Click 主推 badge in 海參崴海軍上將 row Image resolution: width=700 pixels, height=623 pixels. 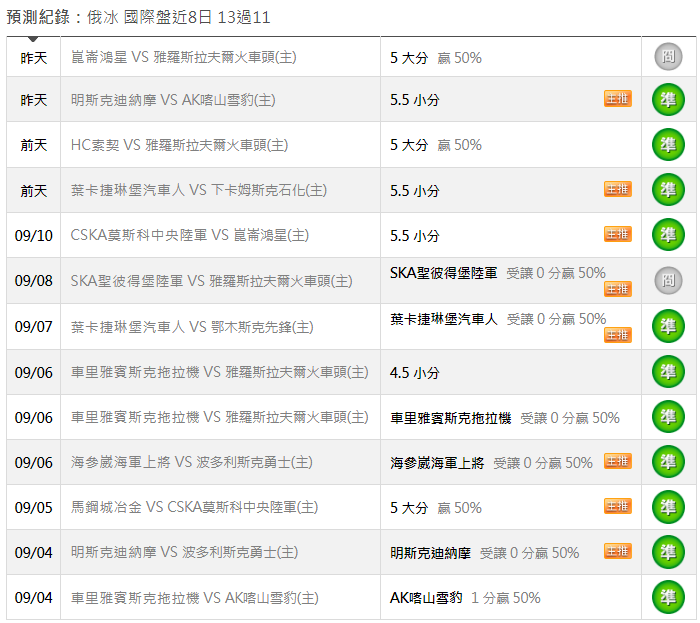point(617,461)
